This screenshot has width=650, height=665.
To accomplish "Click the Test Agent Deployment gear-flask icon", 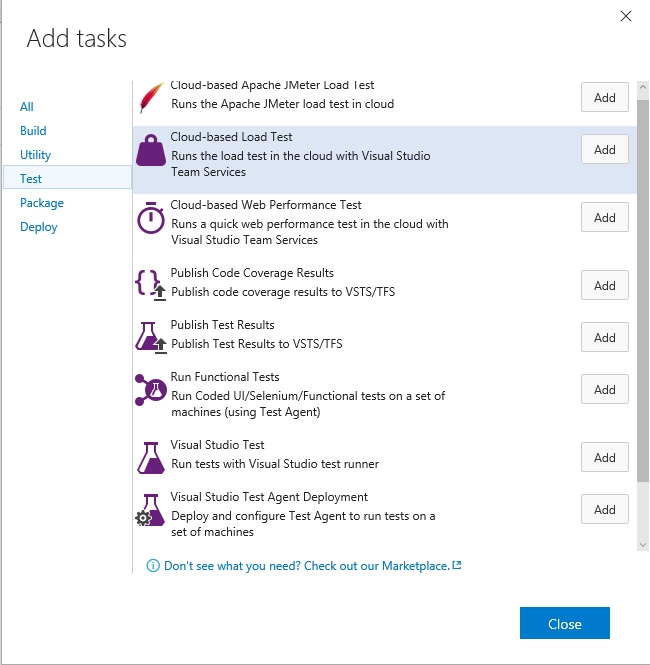I will point(150,510).
